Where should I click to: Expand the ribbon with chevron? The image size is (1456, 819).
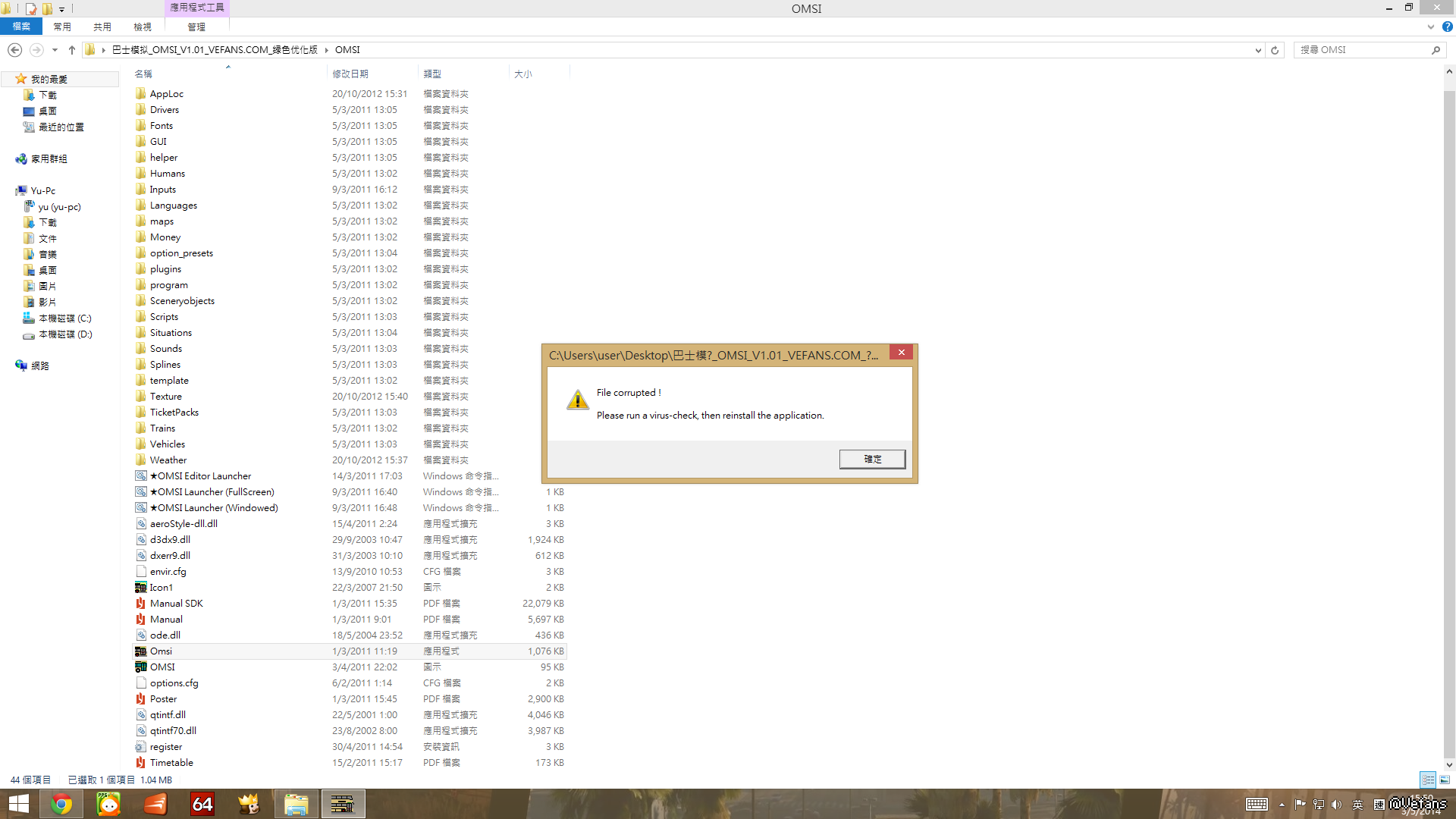[x=1430, y=27]
